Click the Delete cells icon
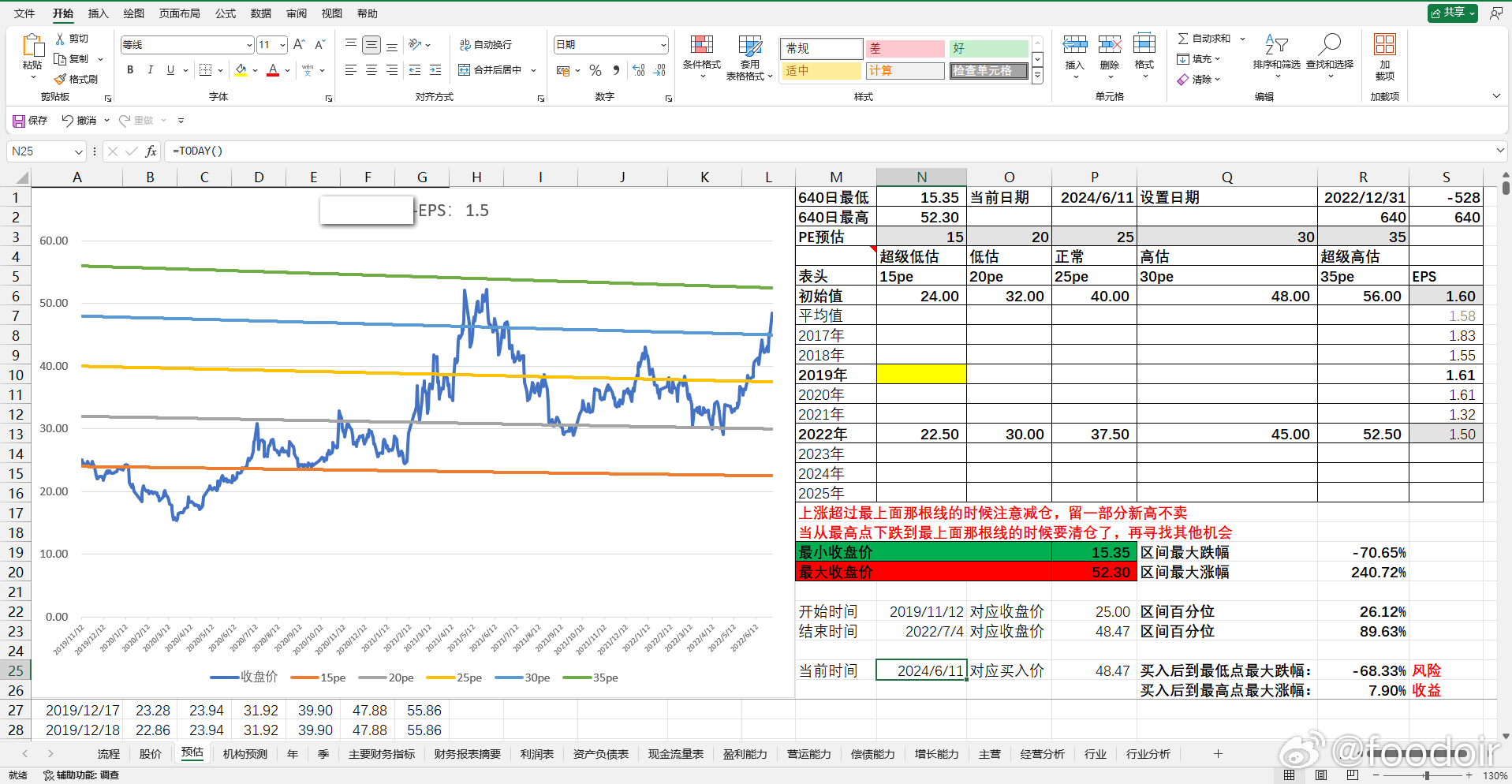1512x784 pixels. (1110, 45)
